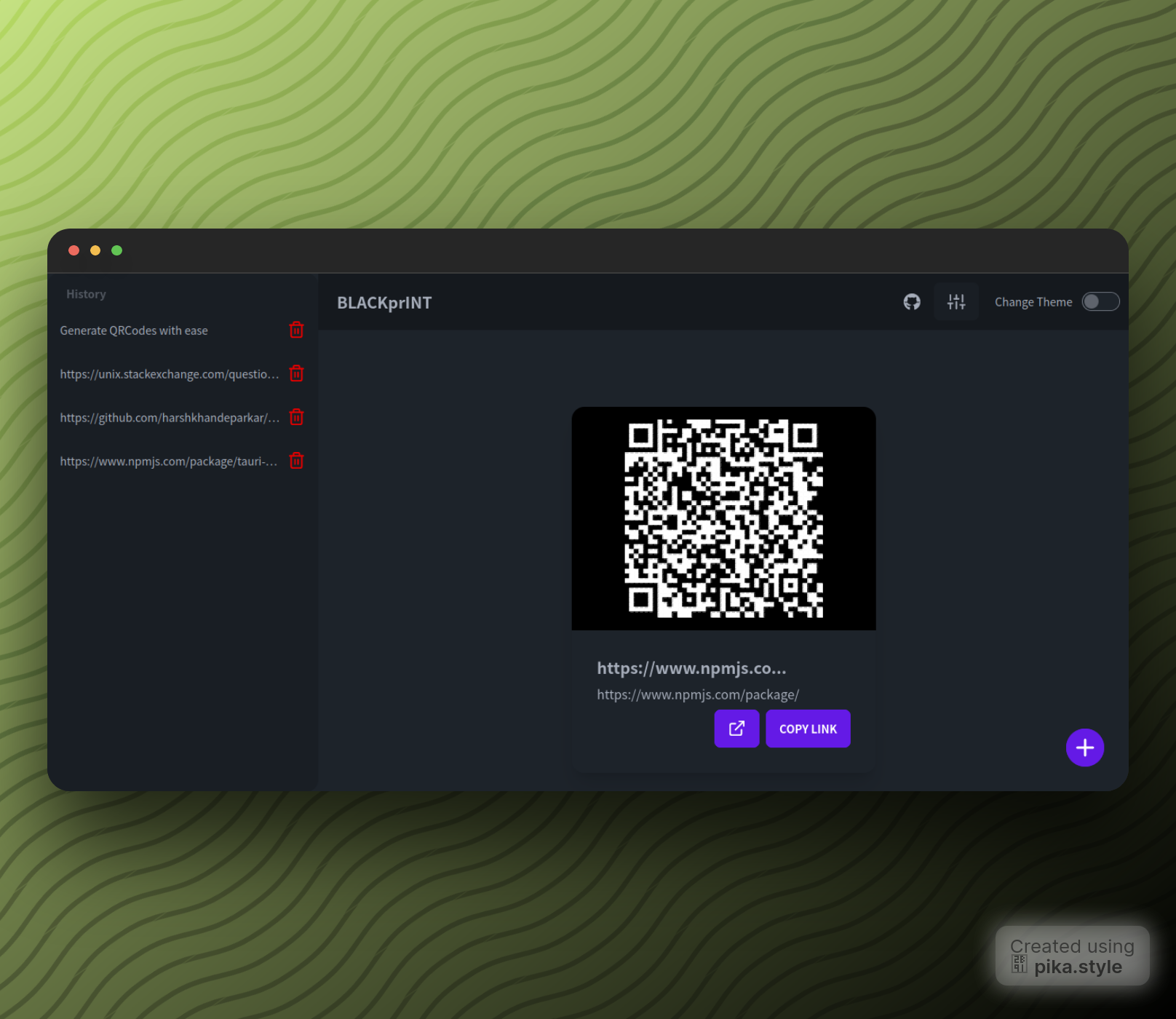Add a new QR code with plus button

click(x=1085, y=748)
